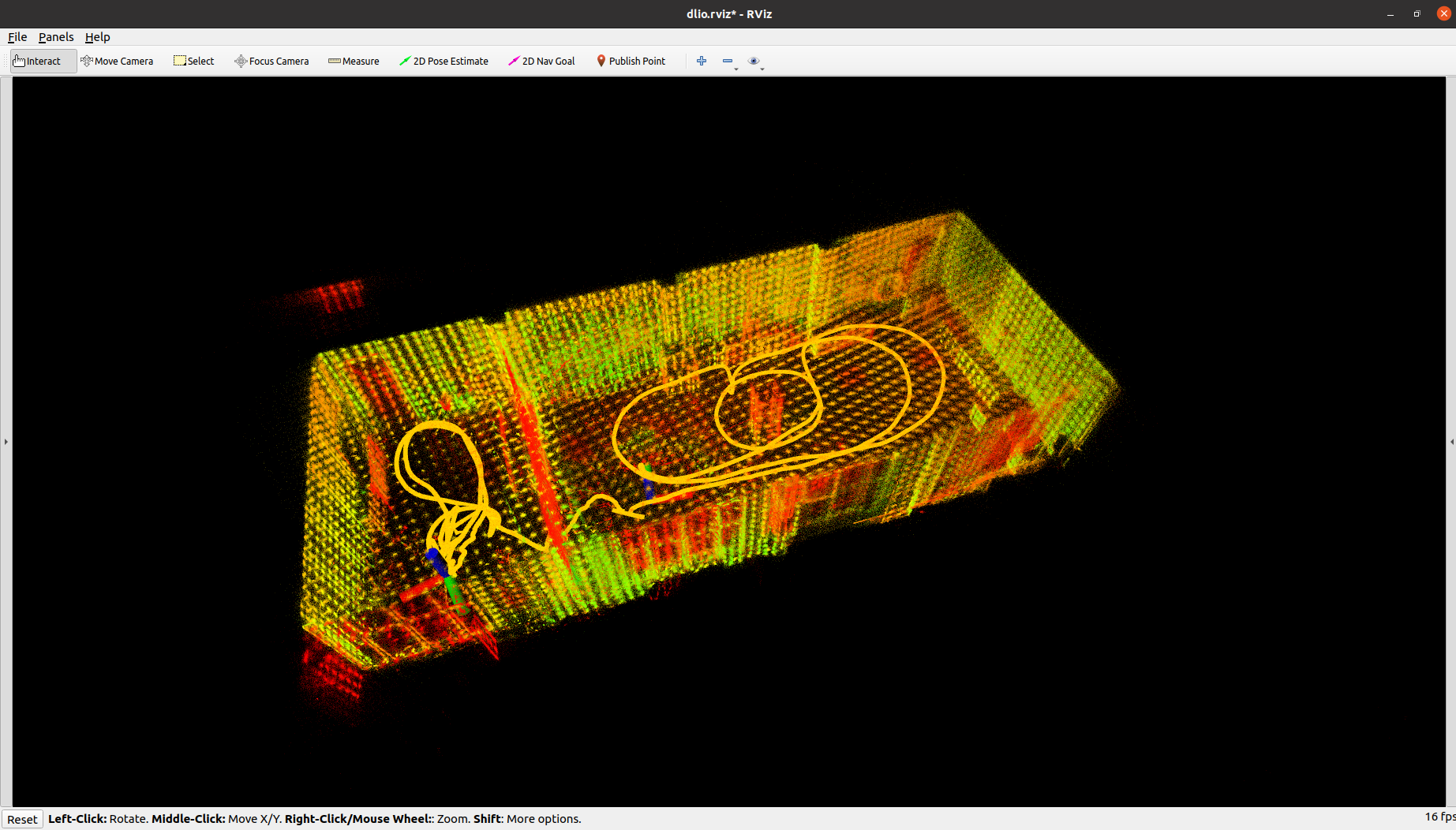1456x830 pixels.
Task: Open the File menu
Action: [17, 36]
